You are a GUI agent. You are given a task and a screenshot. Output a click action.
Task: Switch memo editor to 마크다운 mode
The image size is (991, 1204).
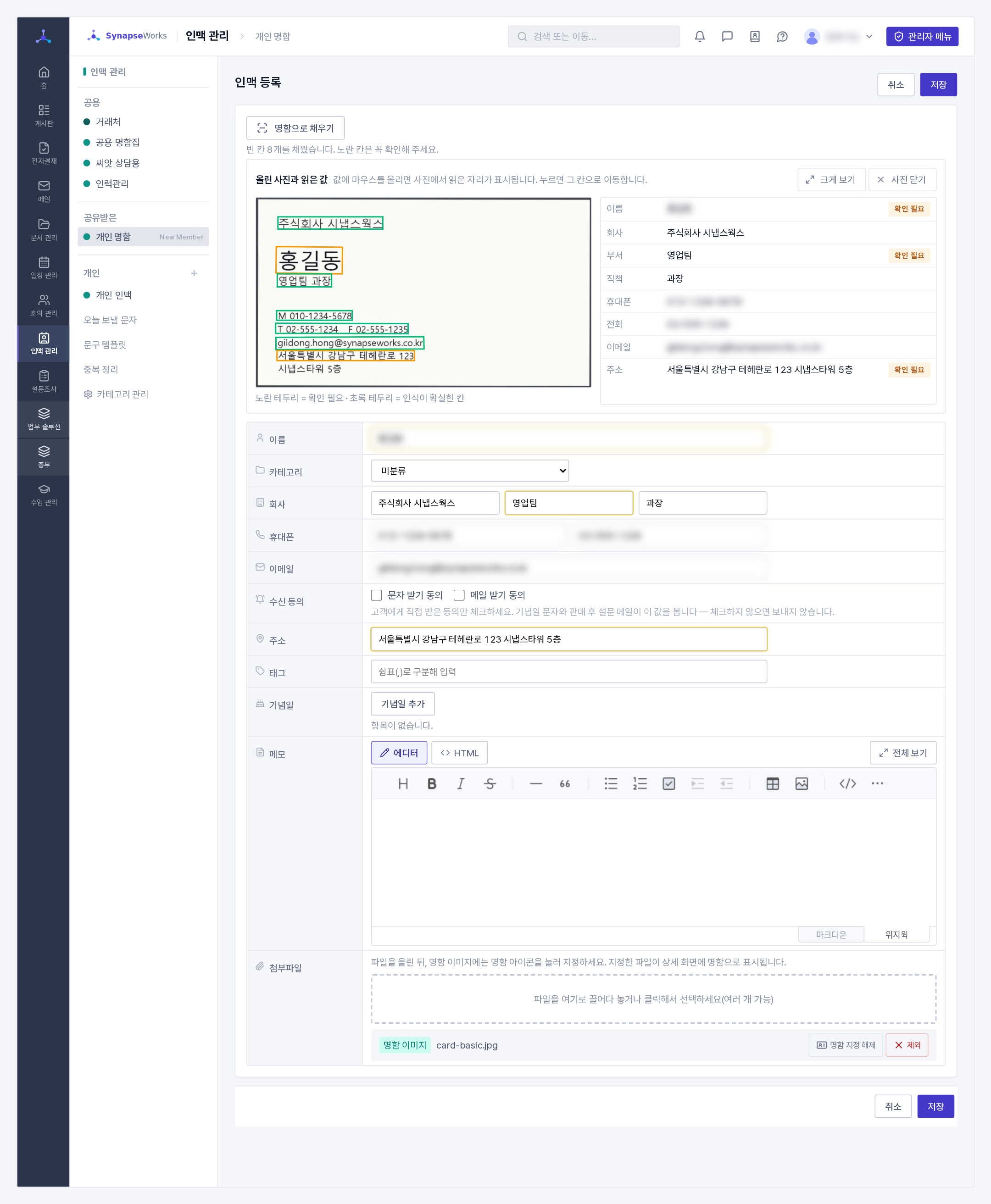(x=830, y=934)
